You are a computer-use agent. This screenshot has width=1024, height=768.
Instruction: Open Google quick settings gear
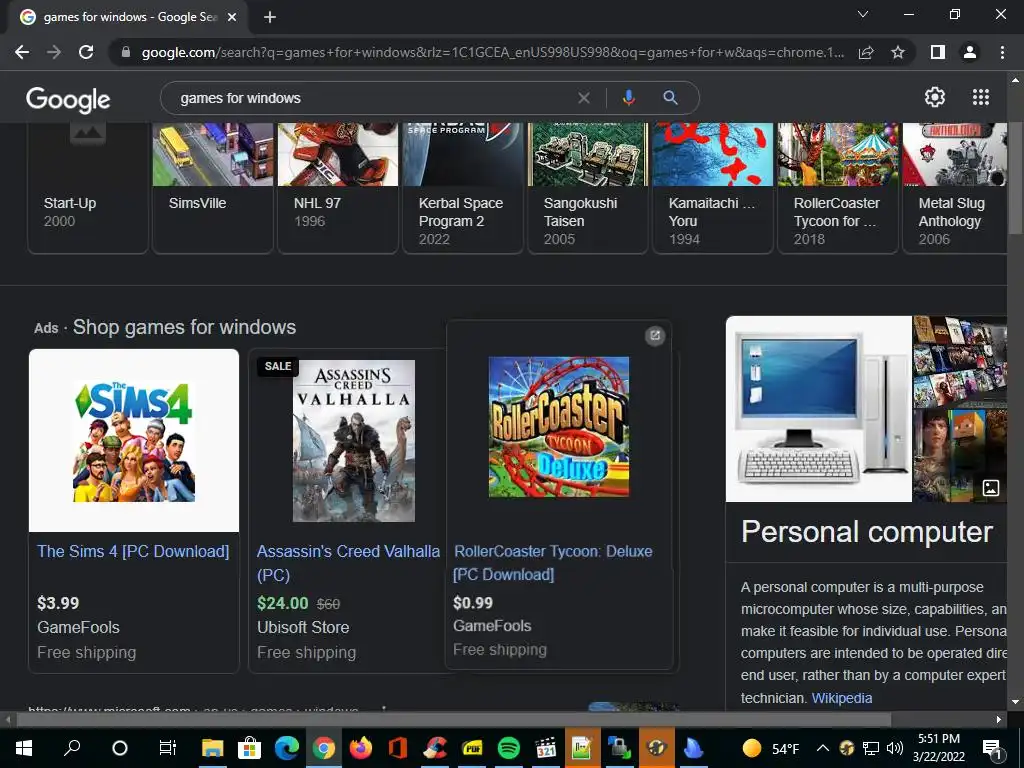935,97
